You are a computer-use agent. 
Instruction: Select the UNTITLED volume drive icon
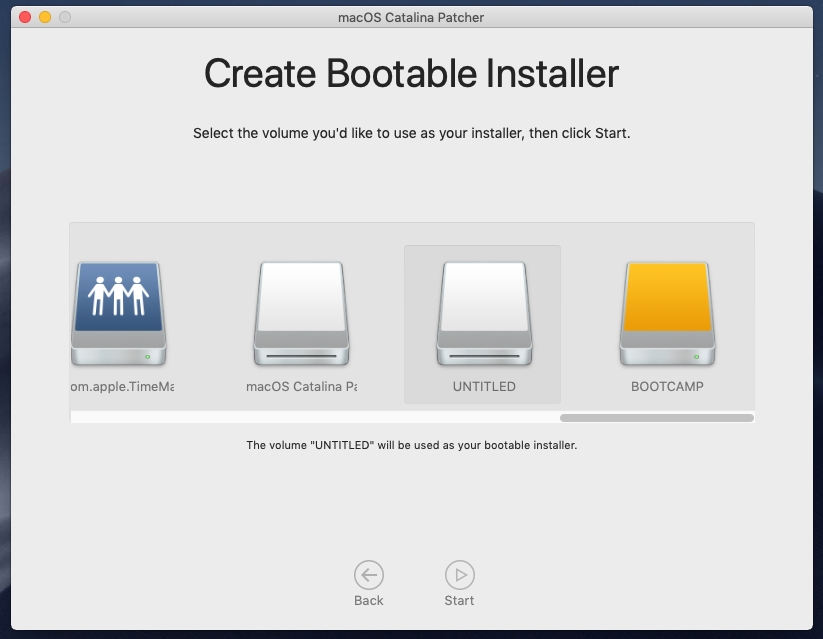[484, 313]
